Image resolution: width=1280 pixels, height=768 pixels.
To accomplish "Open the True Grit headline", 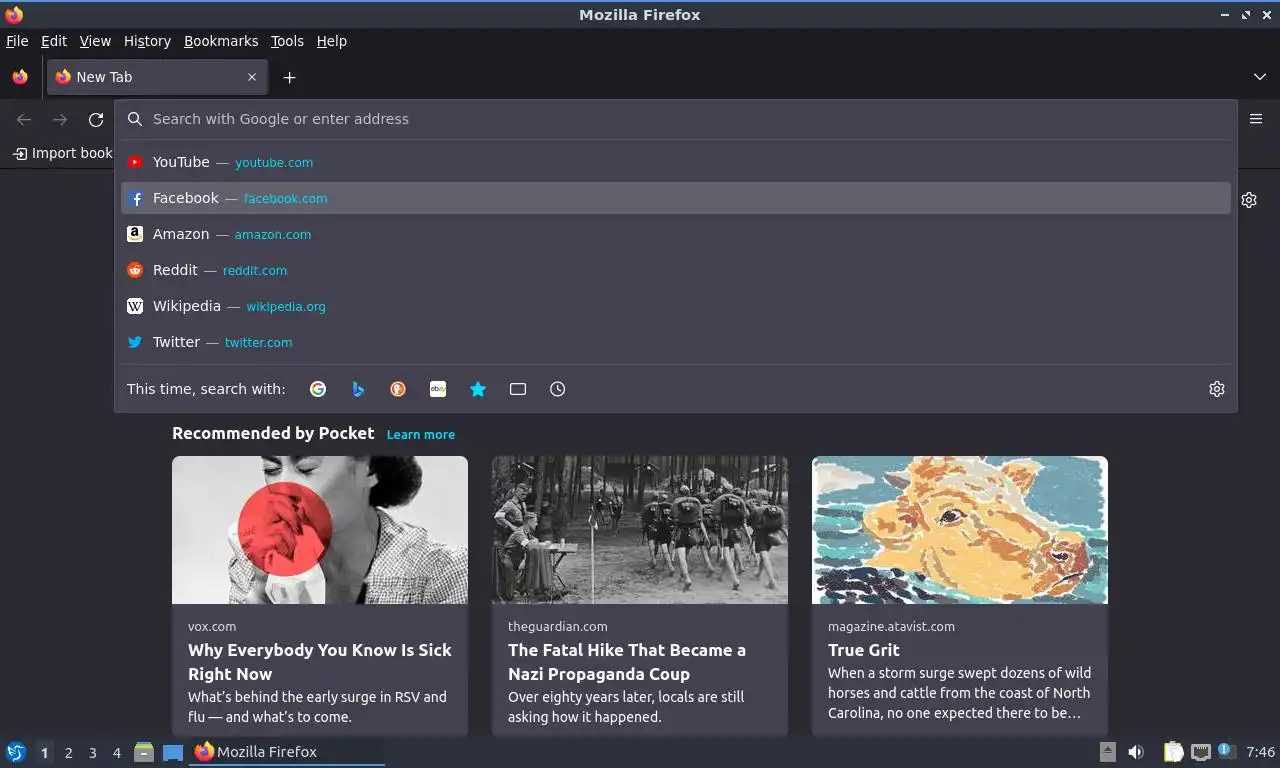I will 864,650.
